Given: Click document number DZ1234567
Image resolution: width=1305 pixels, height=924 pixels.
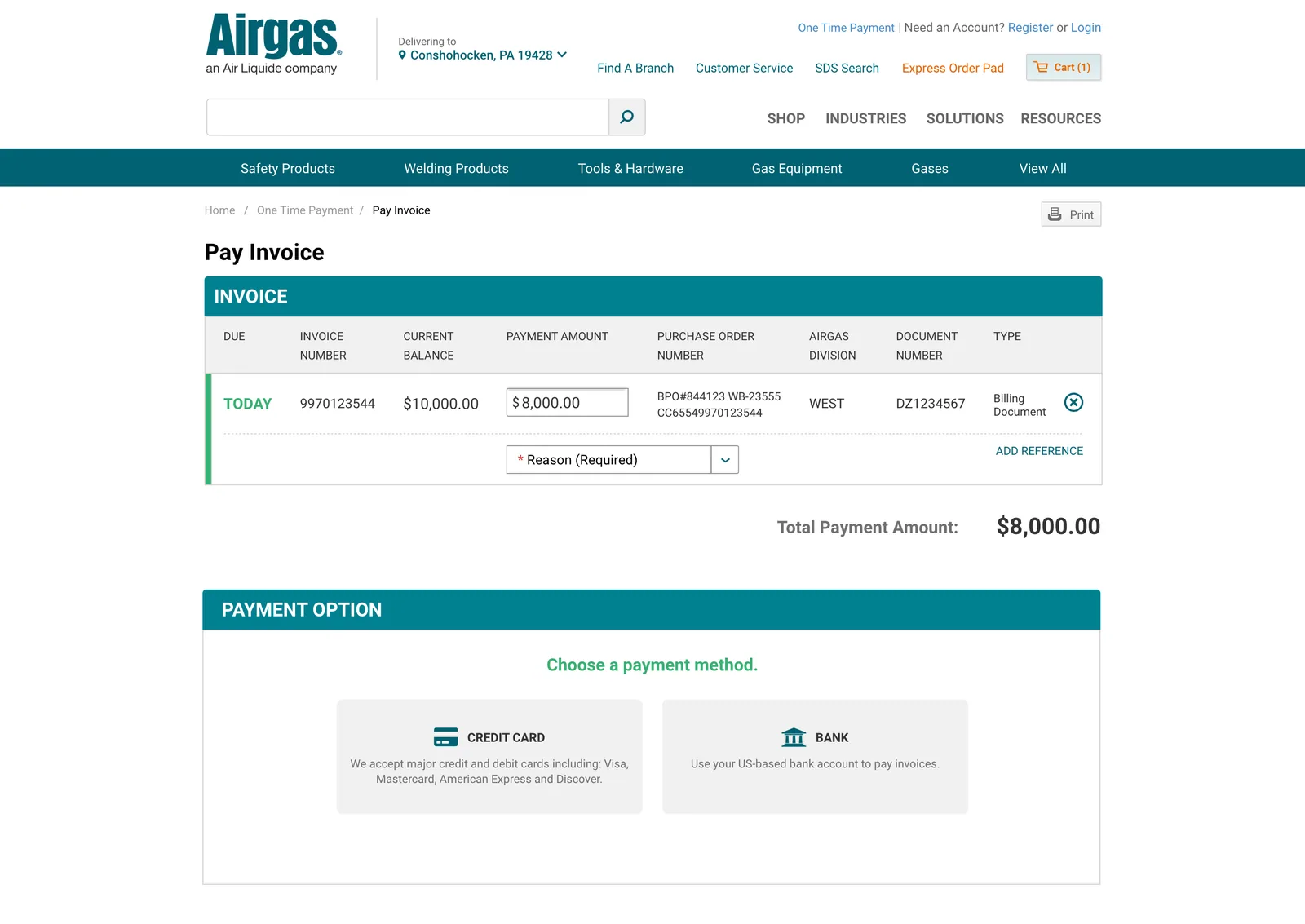Looking at the screenshot, I should [931, 404].
